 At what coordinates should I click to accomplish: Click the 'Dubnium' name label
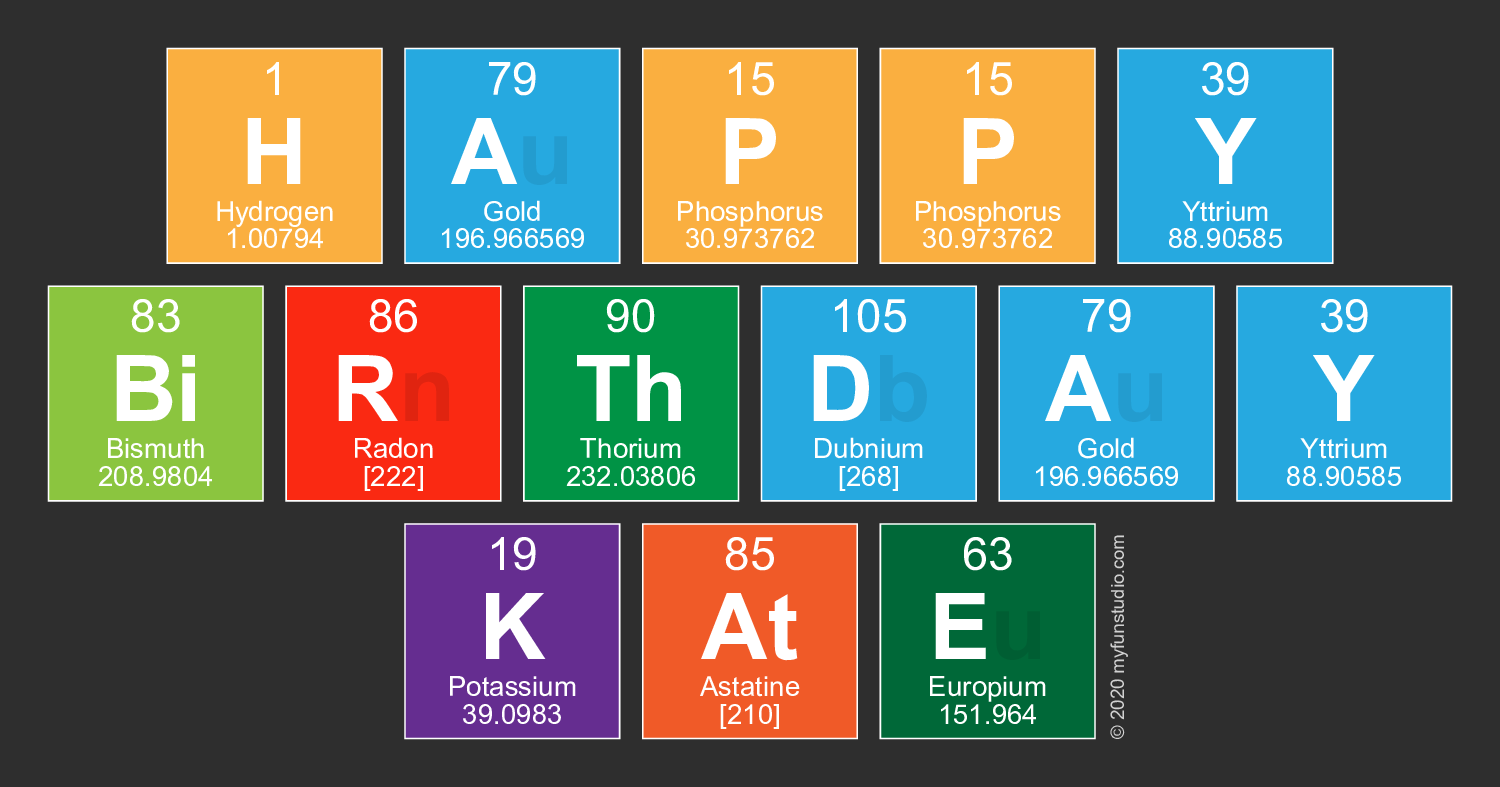pos(869,449)
